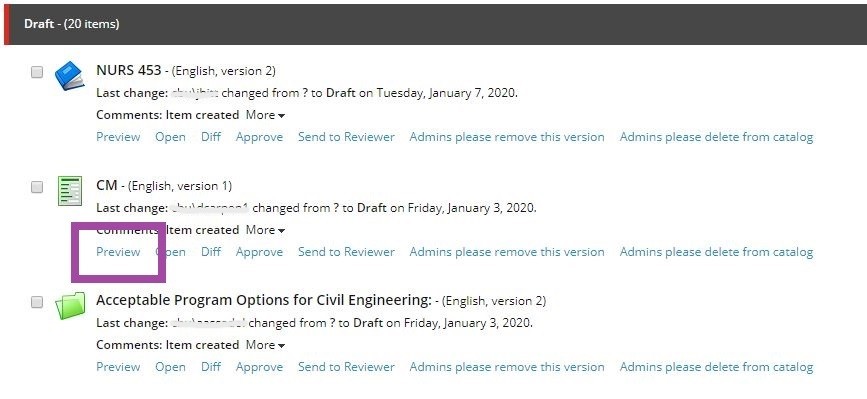Screen dimensions: 867x399
Task: Request deleting Acceptable Program Options from catalog
Action: click(x=716, y=367)
